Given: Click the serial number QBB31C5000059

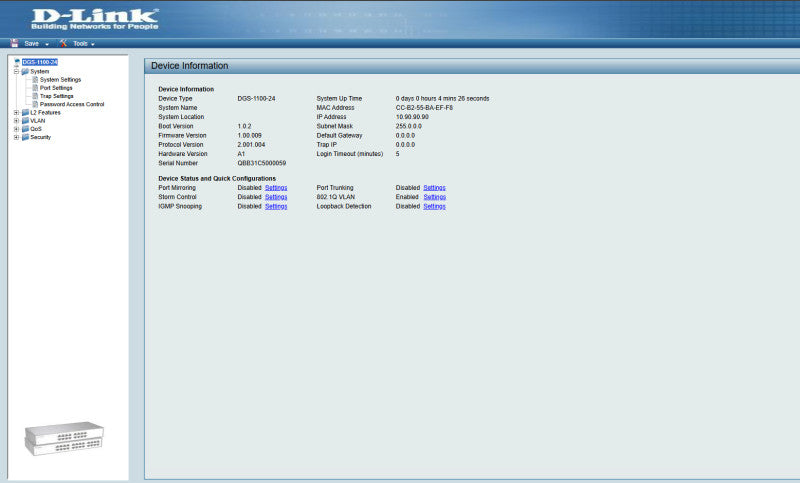Looking at the screenshot, I should pos(261,163).
